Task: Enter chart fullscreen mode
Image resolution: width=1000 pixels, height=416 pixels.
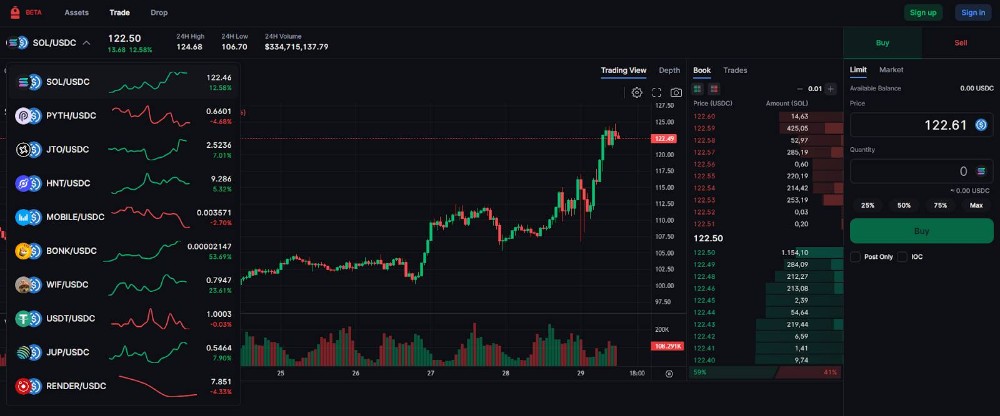Action: pos(657,92)
